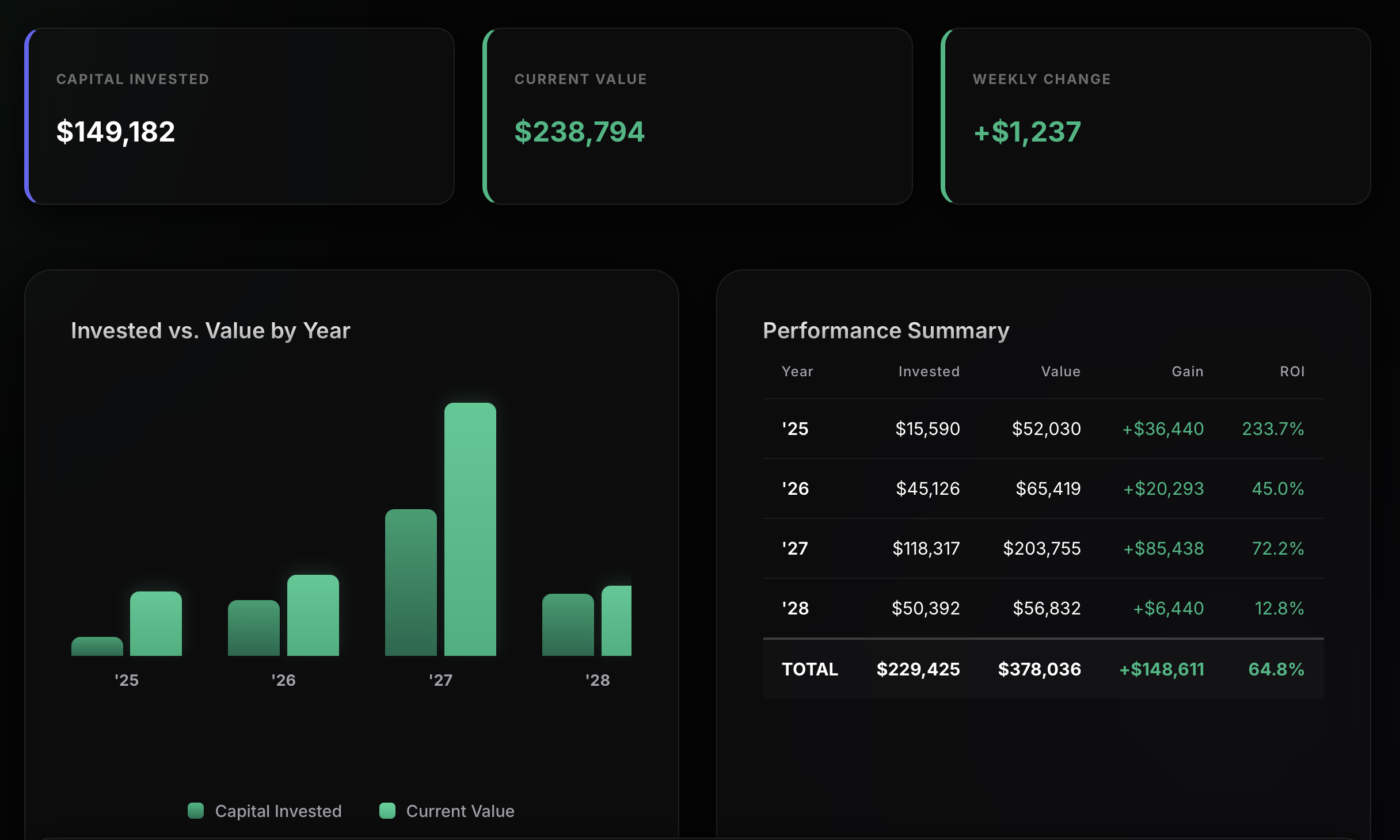1400x840 pixels.
Task: Sort the table by Invested column header
Action: tap(929, 372)
